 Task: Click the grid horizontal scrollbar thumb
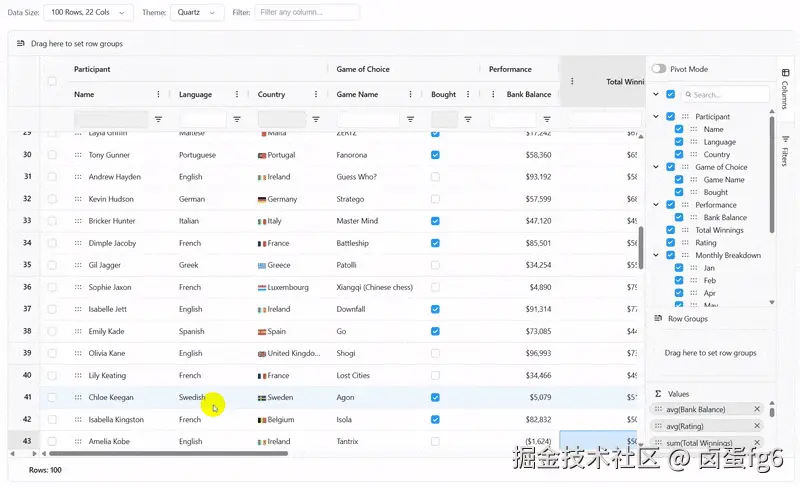point(168,453)
